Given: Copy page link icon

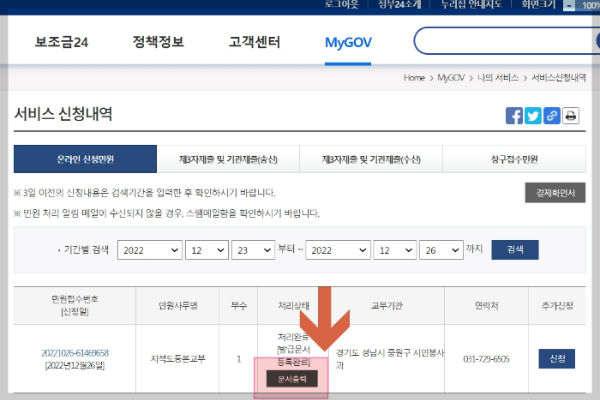Looking at the screenshot, I should (x=551, y=116).
